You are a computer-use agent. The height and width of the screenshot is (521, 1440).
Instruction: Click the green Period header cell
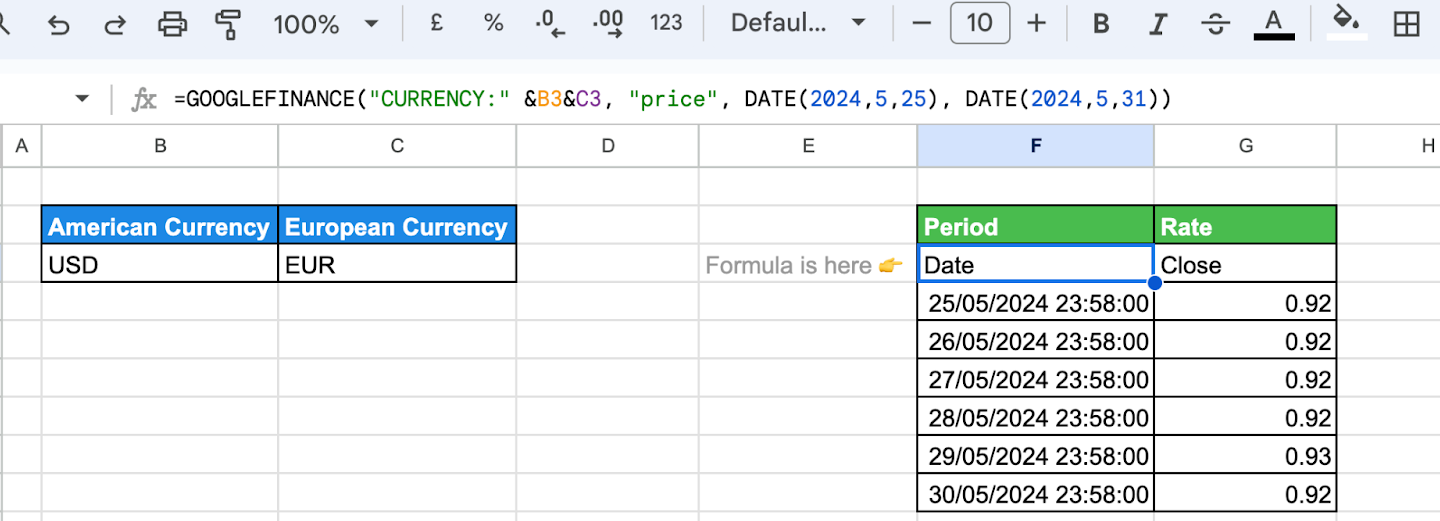(x=1036, y=226)
